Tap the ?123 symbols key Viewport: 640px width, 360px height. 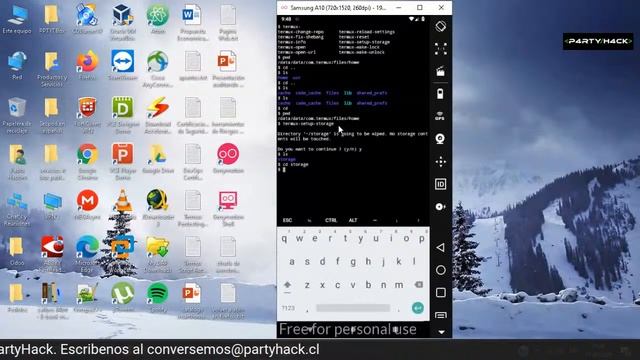click(288, 308)
